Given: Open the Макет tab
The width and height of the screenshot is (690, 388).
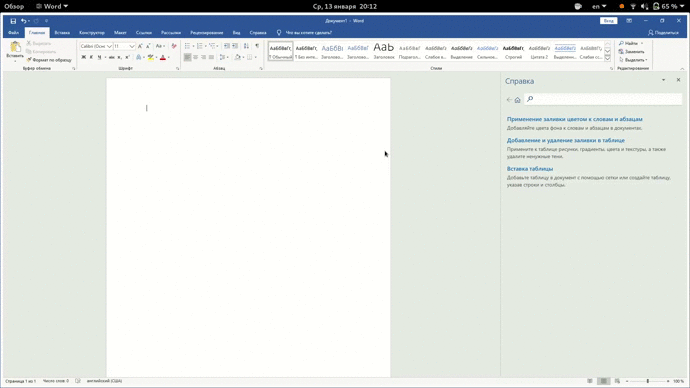Looking at the screenshot, I should 120,33.
